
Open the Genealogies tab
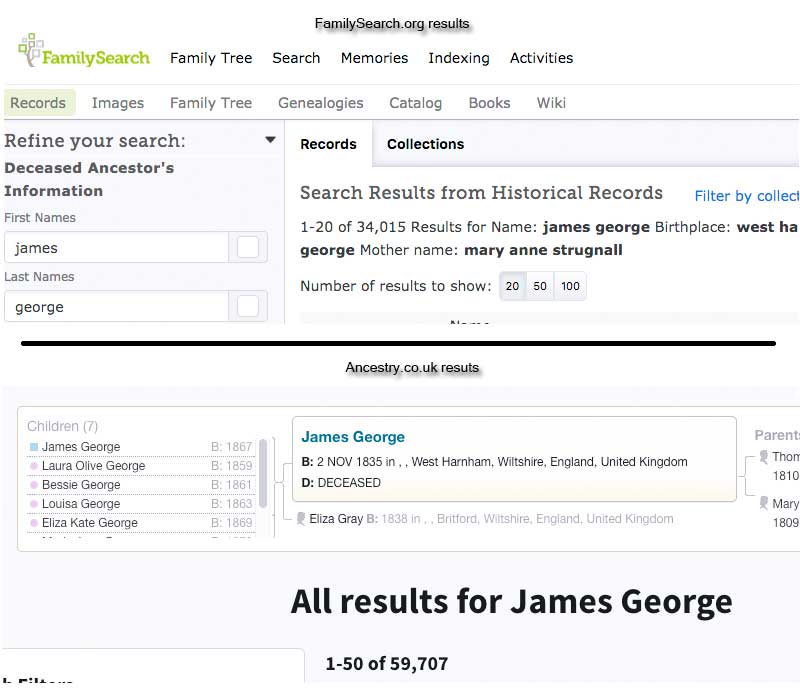[x=320, y=103]
